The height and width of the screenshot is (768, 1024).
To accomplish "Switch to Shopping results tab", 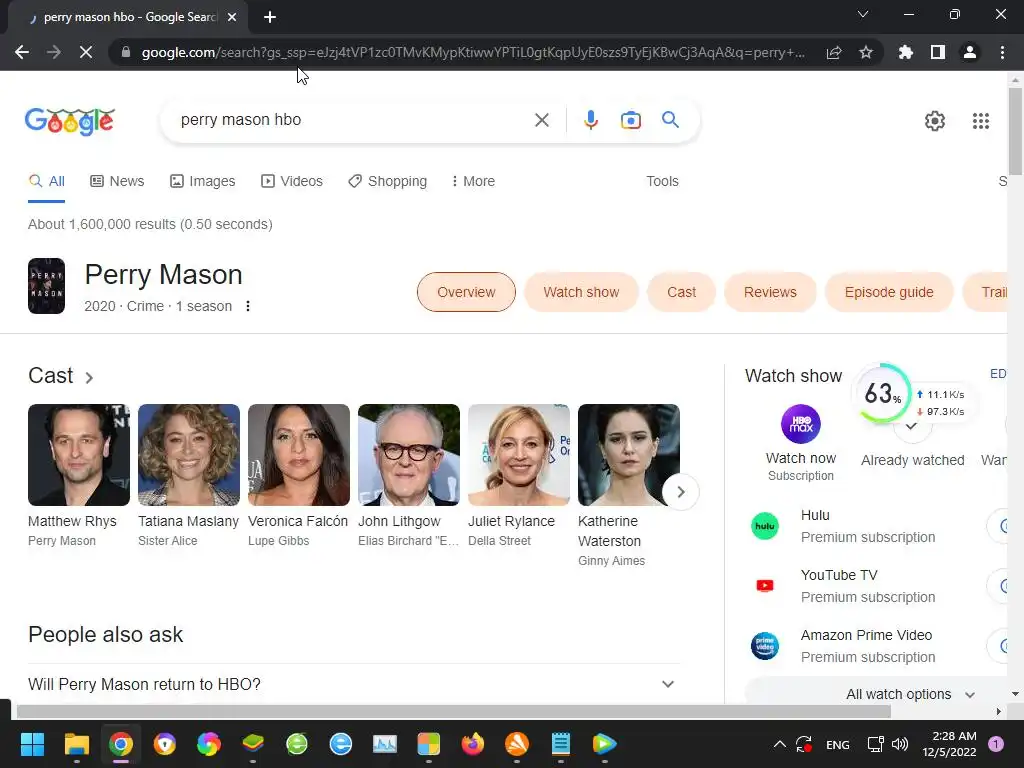I will [387, 182].
